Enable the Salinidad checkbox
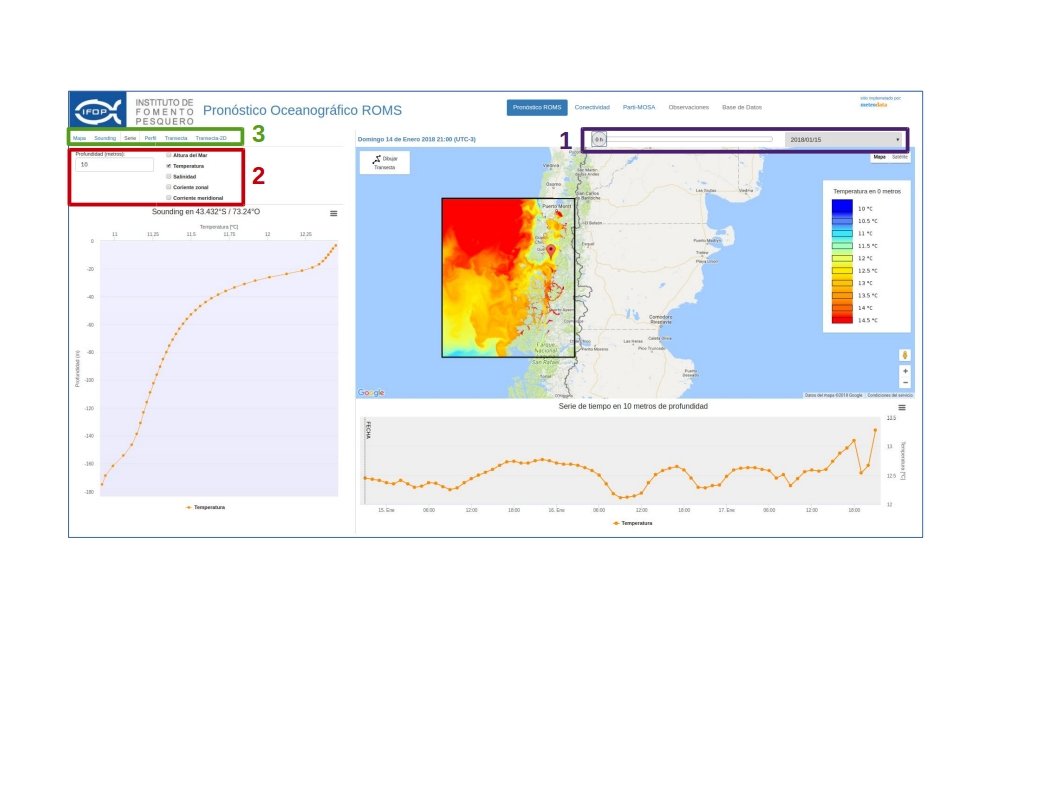 pyautogui.click(x=169, y=176)
